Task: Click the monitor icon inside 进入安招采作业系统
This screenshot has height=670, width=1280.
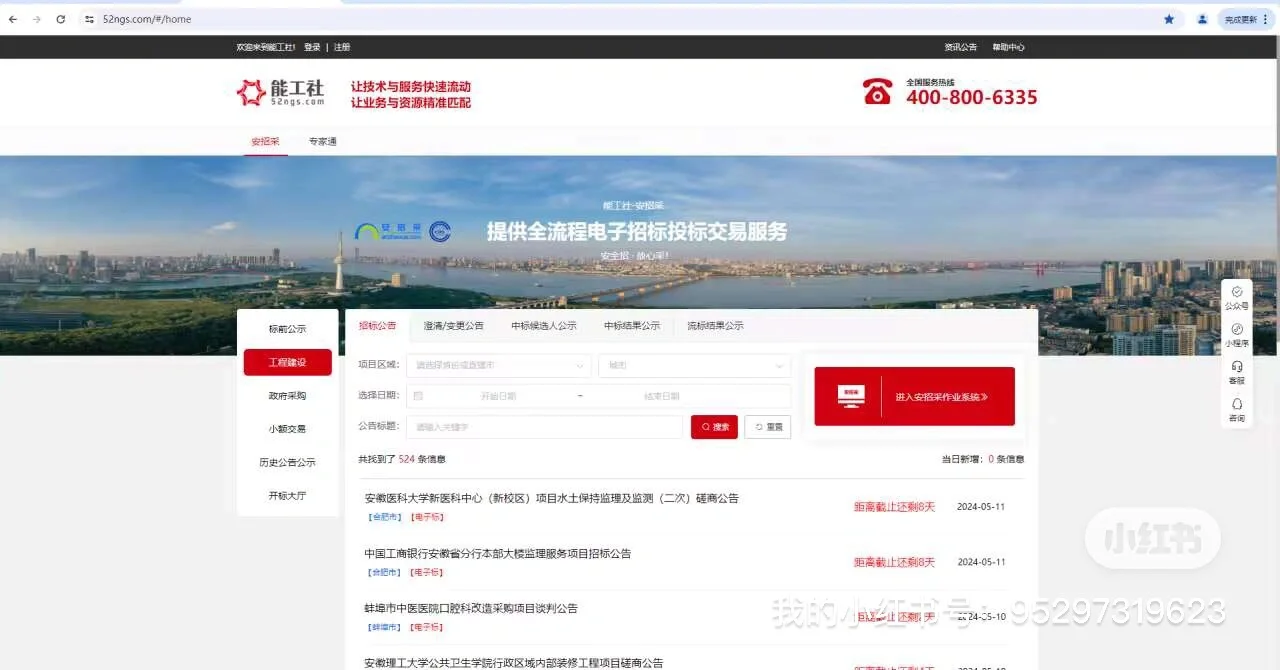Action: (x=850, y=396)
